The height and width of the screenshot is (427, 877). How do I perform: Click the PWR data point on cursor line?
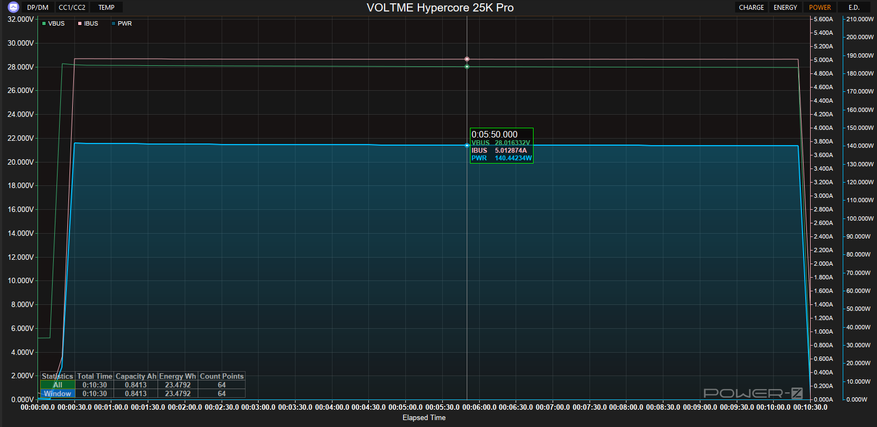coord(467,146)
